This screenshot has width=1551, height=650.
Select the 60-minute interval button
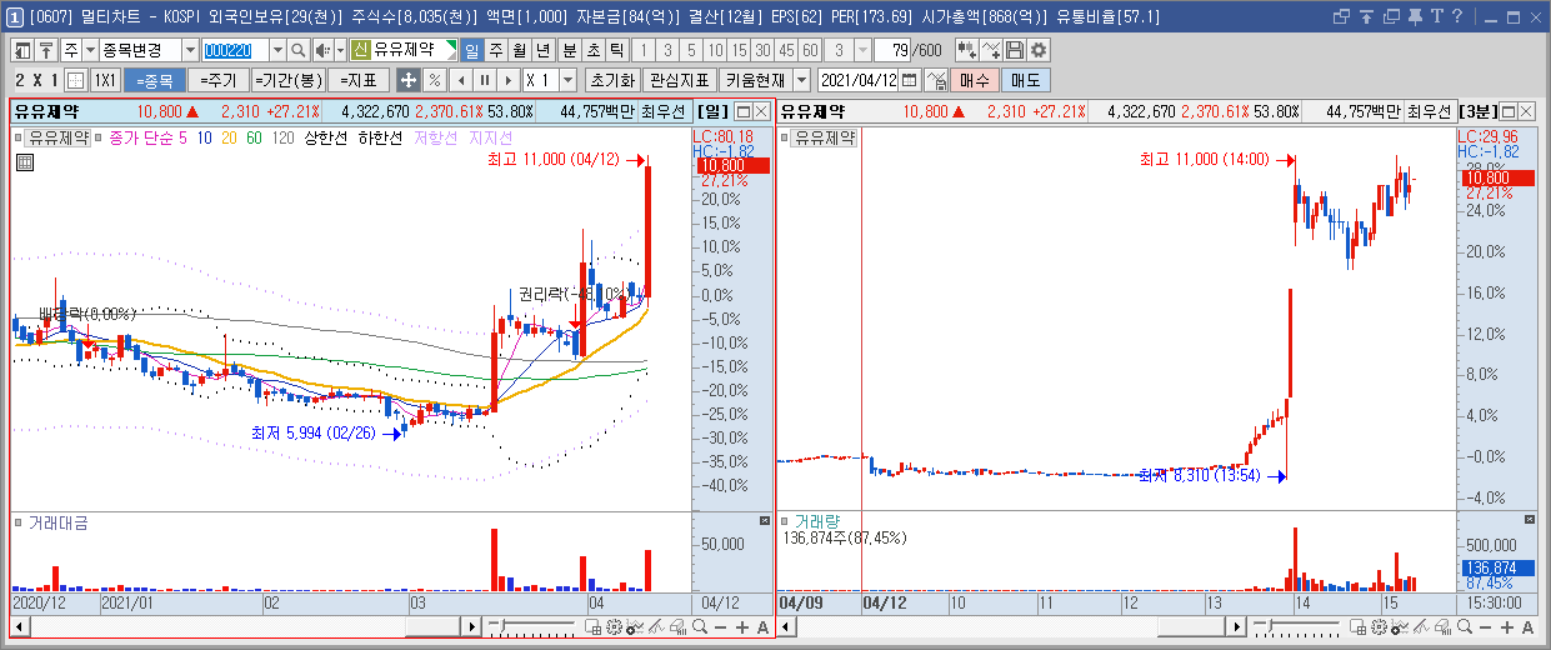pyautogui.click(x=811, y=50)
